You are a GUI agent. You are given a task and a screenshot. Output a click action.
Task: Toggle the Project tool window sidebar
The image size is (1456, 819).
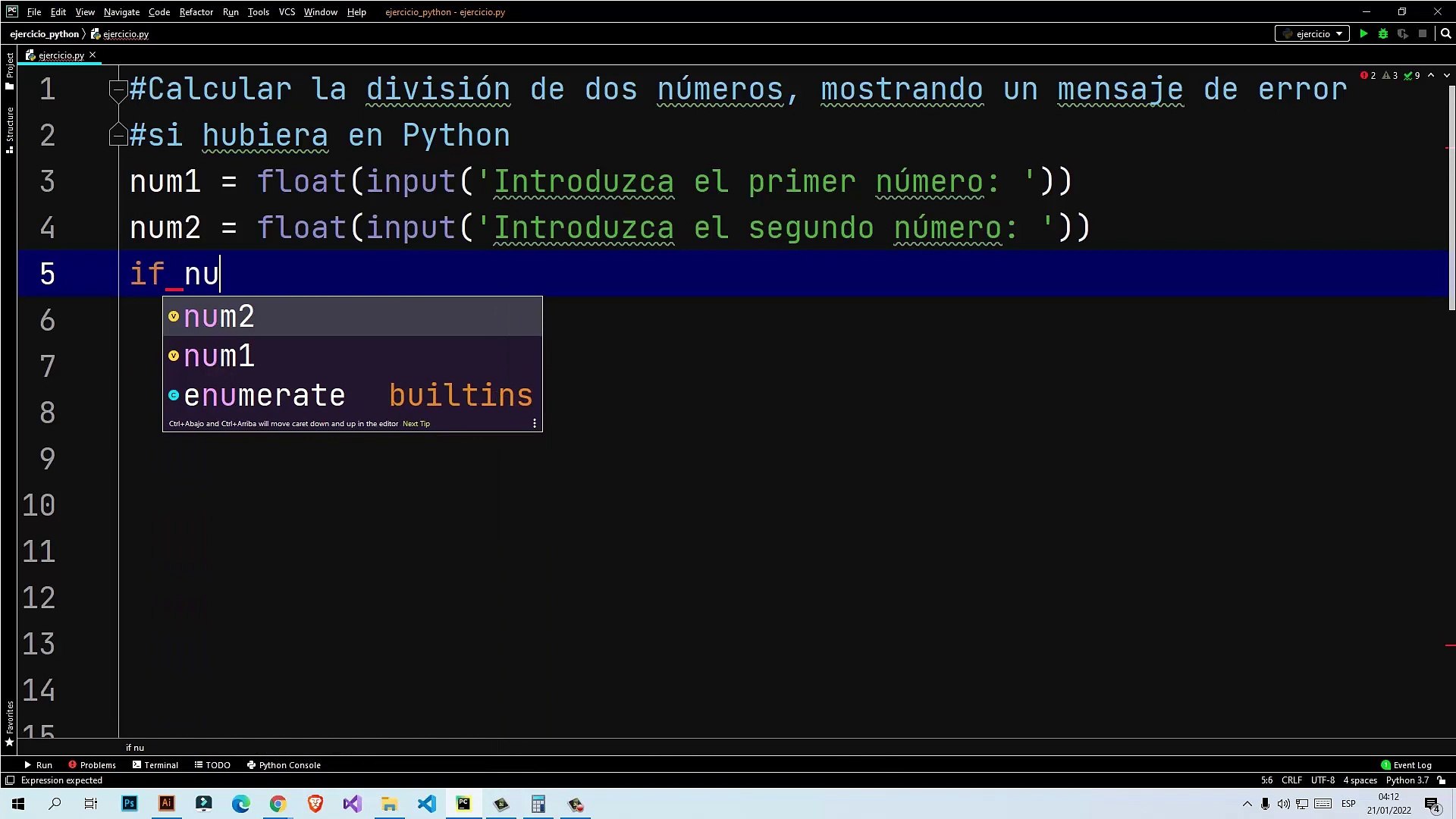pyautogui.click(x=9, y=70)
